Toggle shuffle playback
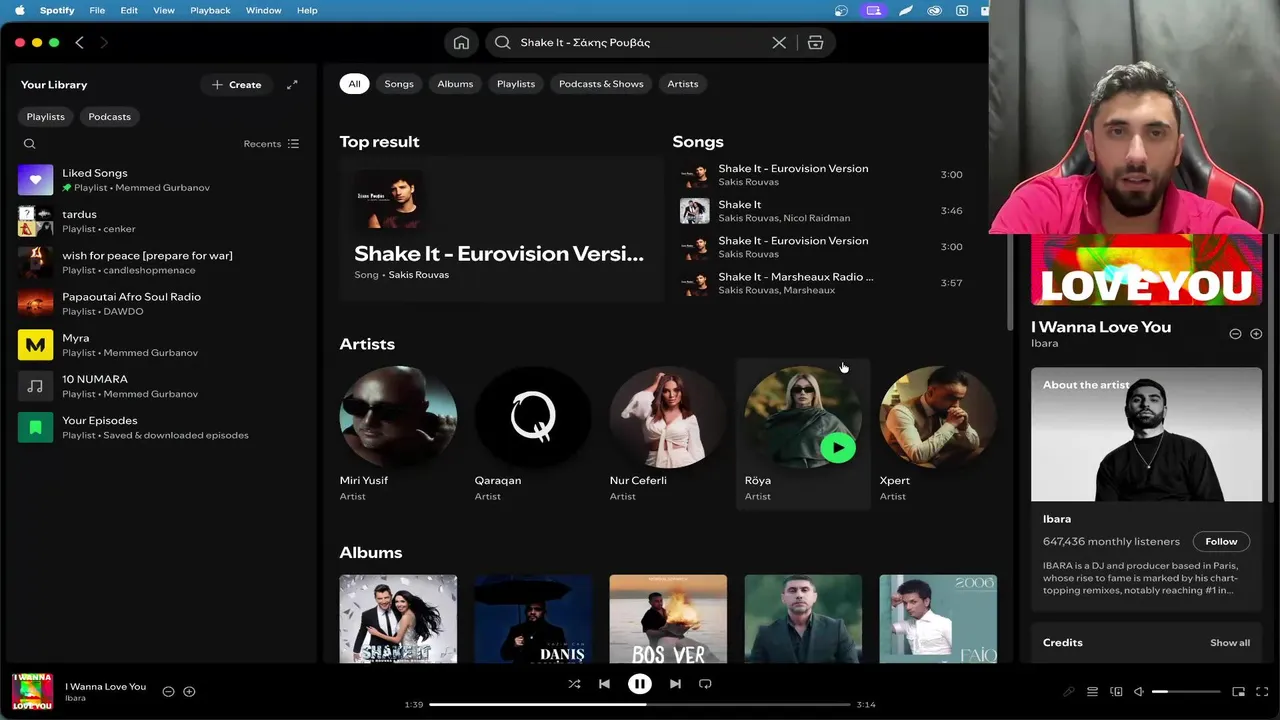 click(574, 684)
